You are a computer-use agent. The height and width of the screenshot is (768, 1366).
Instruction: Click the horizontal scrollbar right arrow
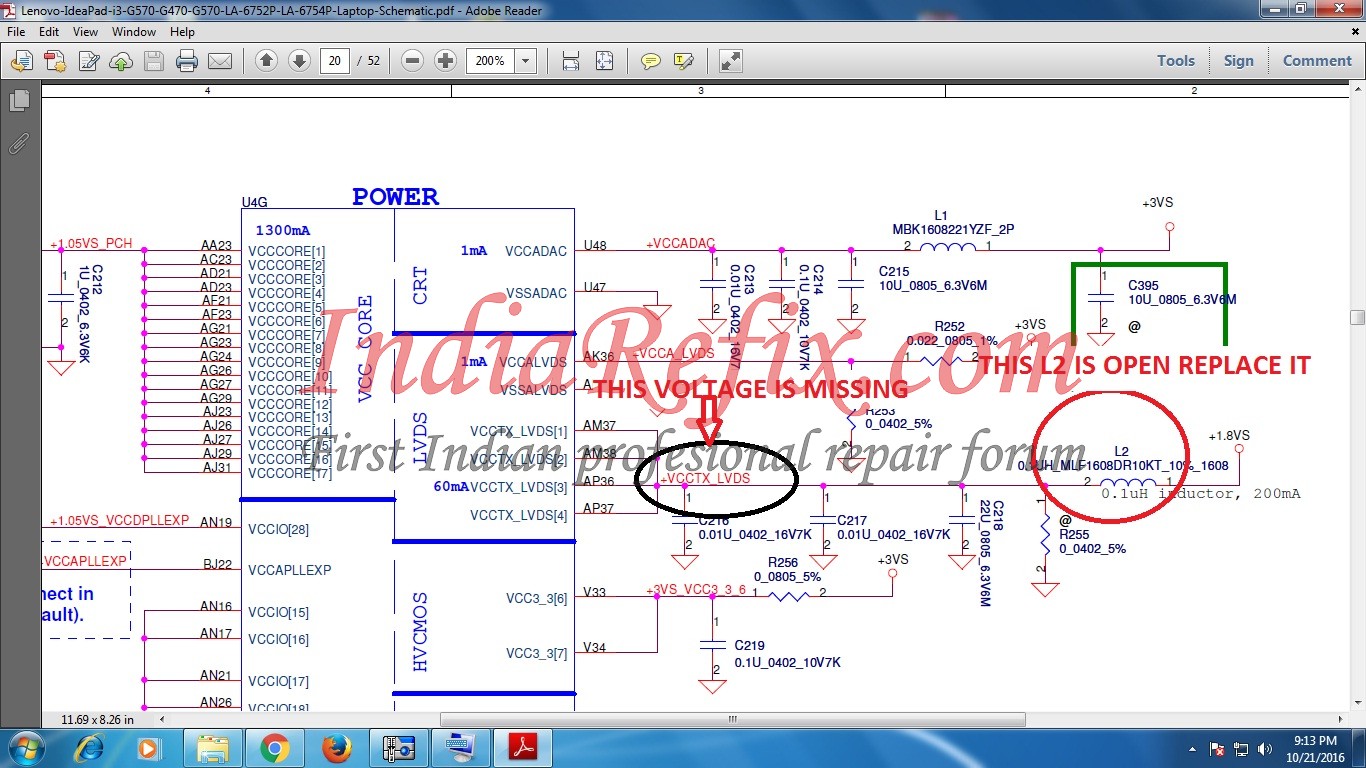click(x=1341, y=719)
